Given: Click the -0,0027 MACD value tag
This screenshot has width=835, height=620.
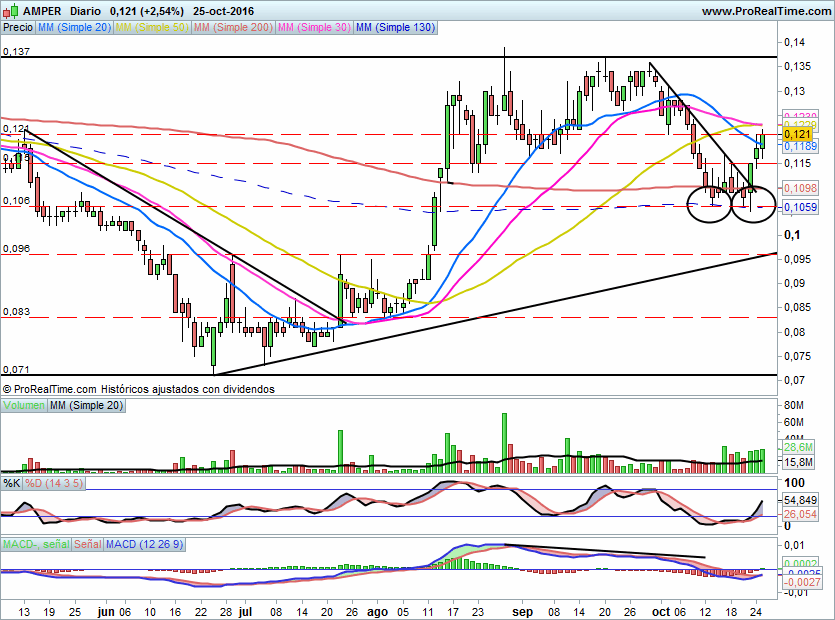Looking at the screenshot, I should [x=801, y=582].
